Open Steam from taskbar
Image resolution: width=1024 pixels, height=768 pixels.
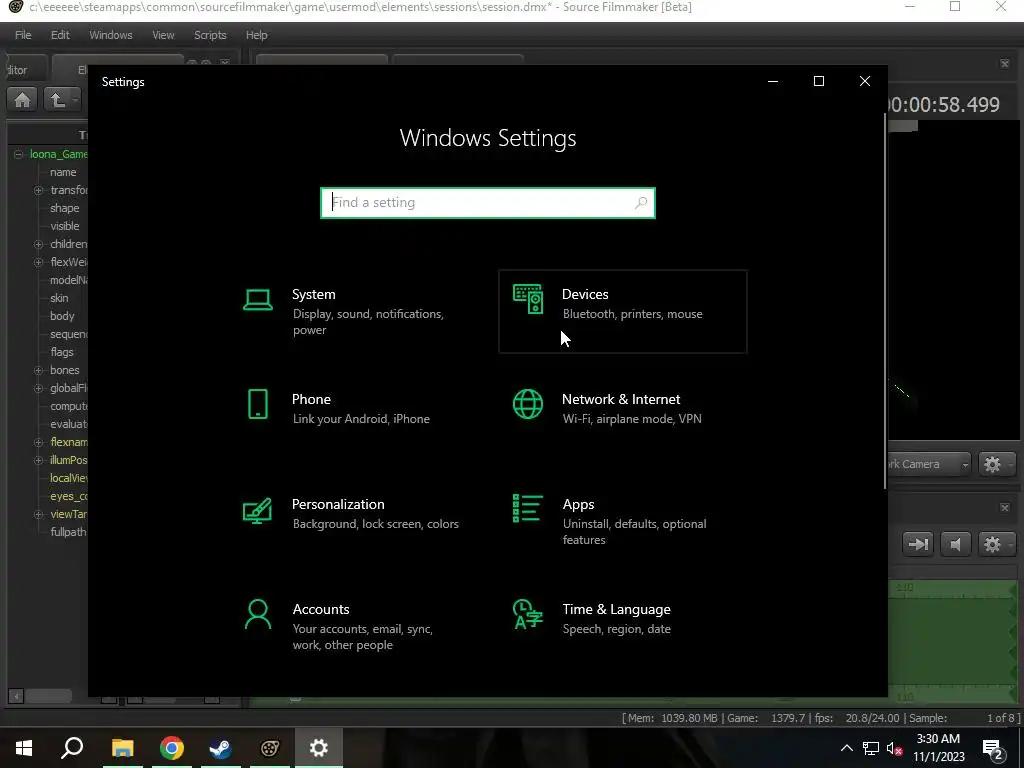point(220,748)
